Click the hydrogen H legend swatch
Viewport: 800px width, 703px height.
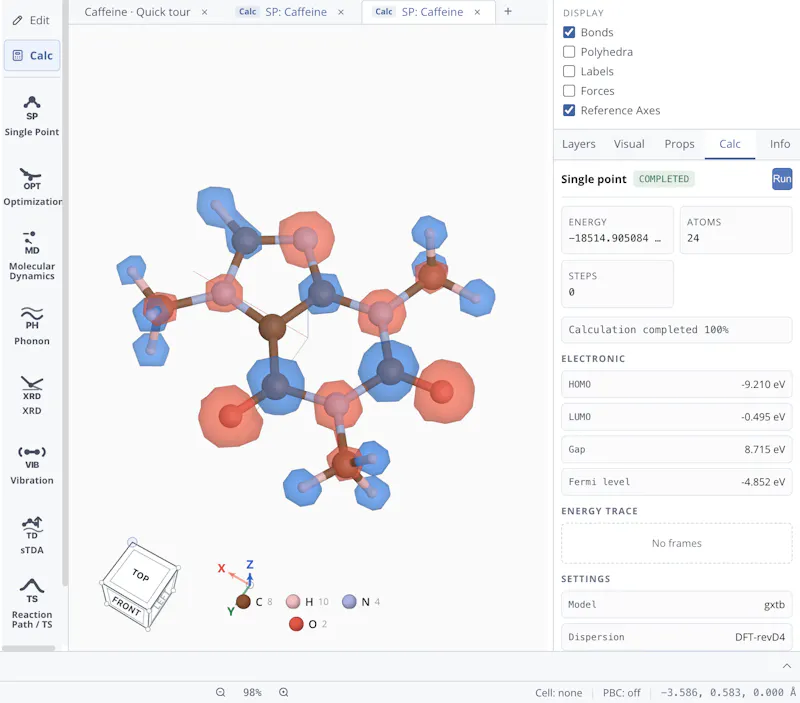pos(293,602)
